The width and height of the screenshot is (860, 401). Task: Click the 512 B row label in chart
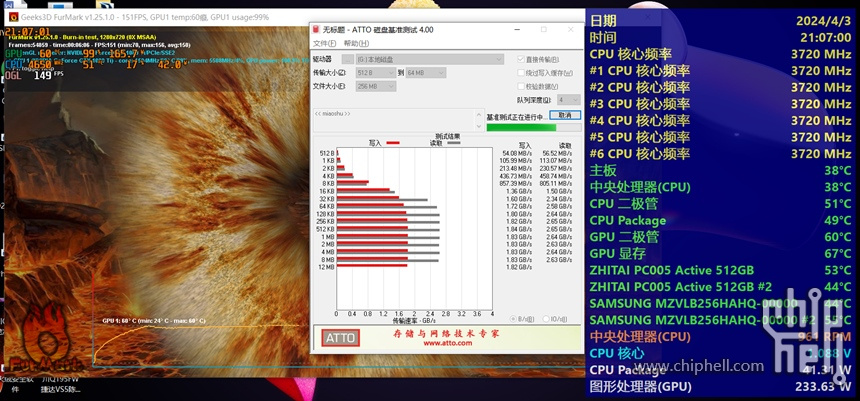327,153
